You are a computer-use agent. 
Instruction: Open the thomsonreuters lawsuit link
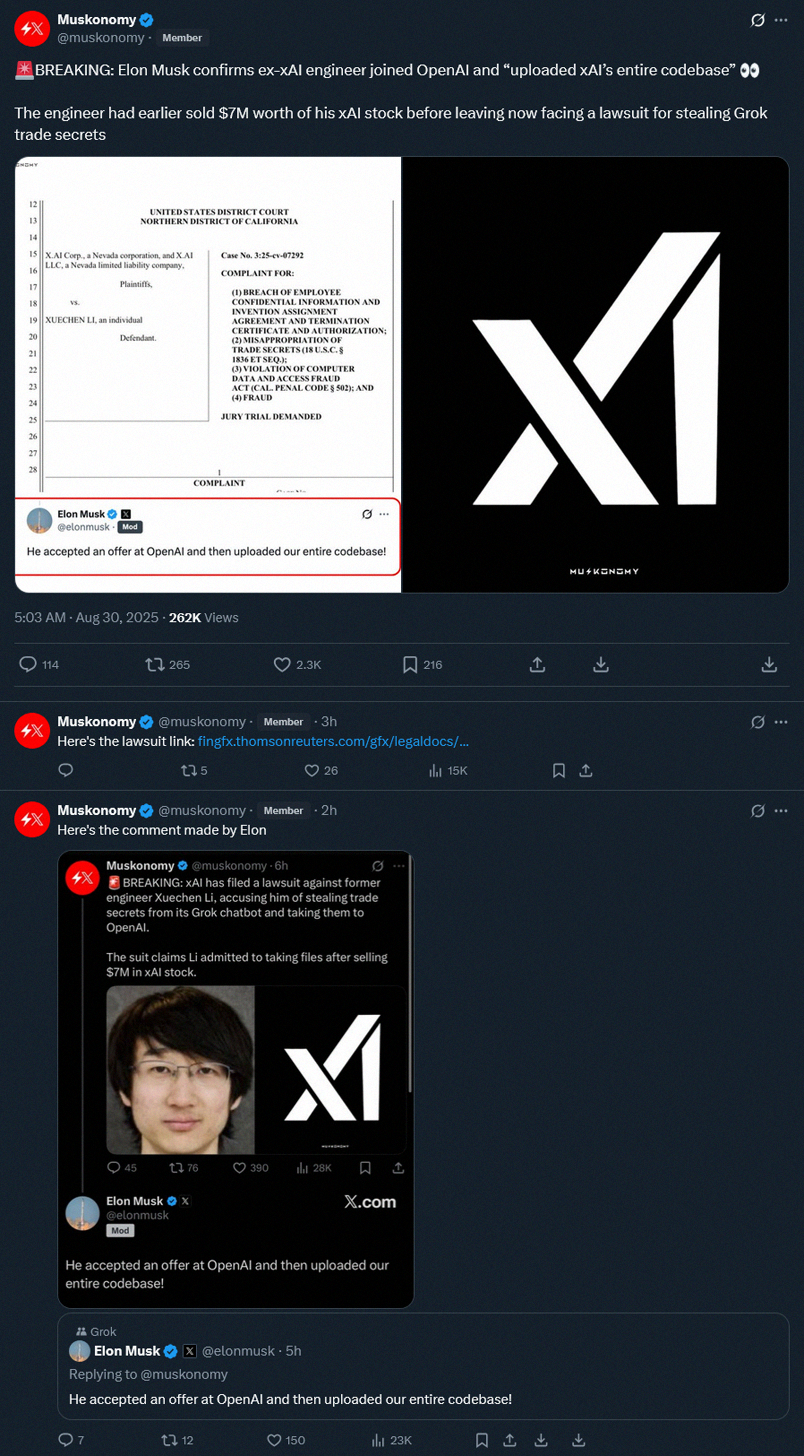point(333,741)
